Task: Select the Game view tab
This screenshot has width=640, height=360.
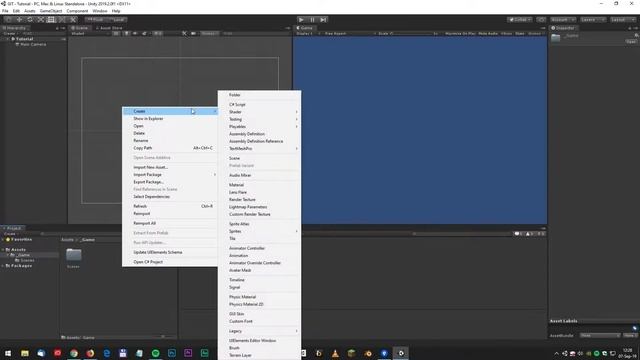Action: click(304, 28)
